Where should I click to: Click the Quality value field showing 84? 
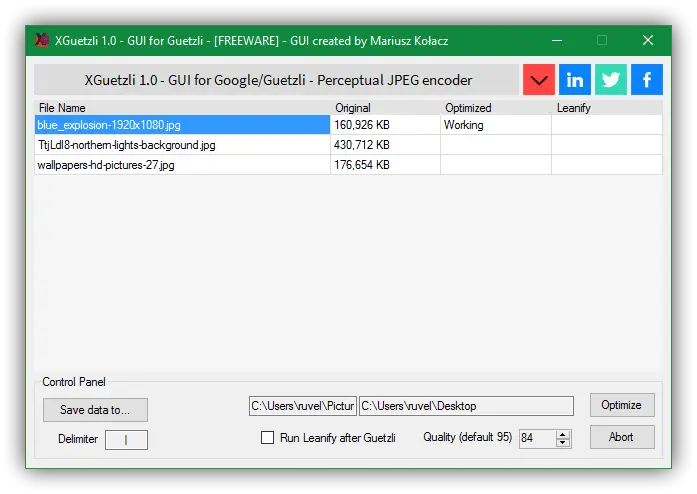pos(537,438)
